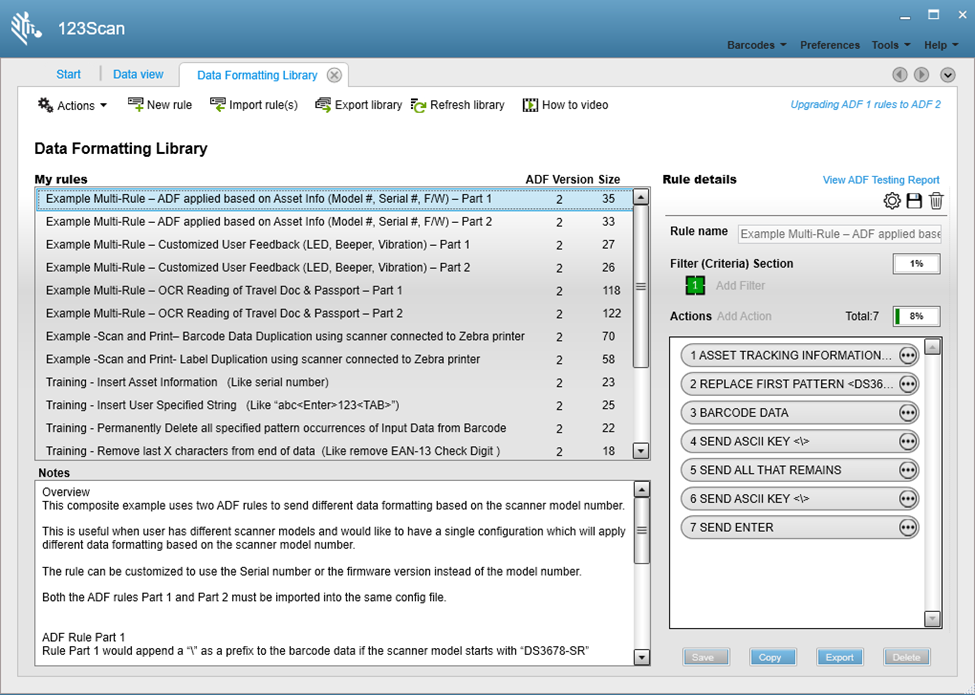The image size is (975, 695).
Task: Select the green Add Filter icon
Action: coord(695,285)
